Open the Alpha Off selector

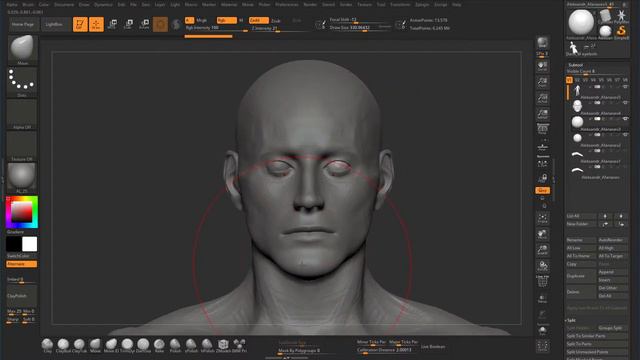click(22, 115)
